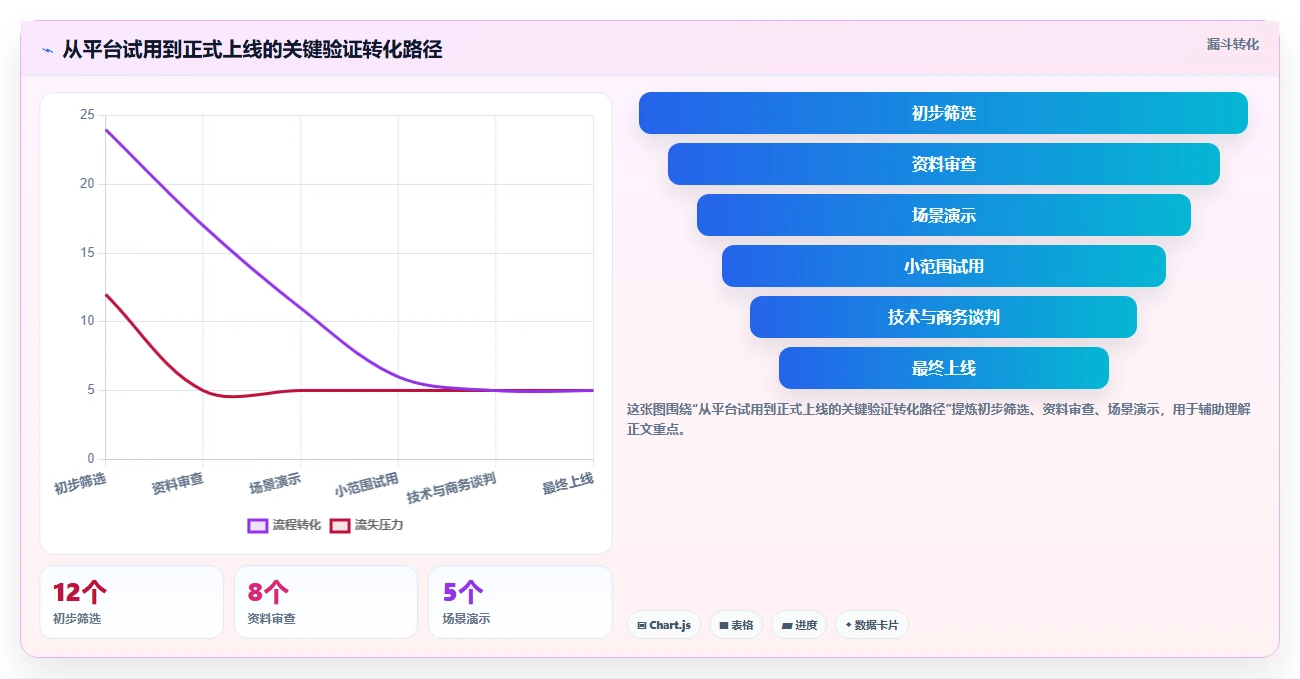This screenshot has width=1300, height=679.
Task: Click the sparkle icon in 数据卡片 chip
Action: point(848,625)
